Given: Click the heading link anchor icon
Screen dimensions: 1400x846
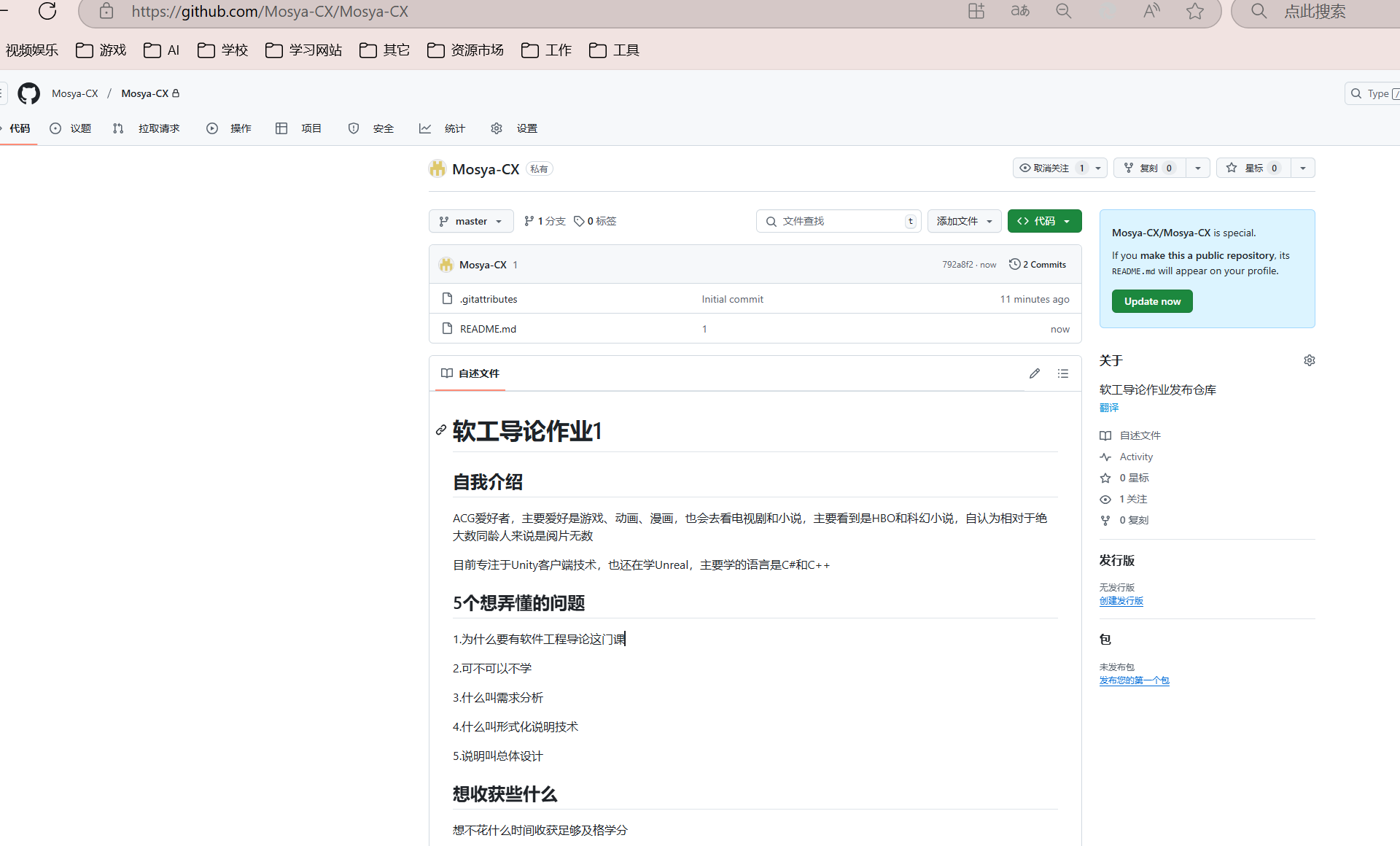Looking at the screenshot, I should [x=440, y=430].
